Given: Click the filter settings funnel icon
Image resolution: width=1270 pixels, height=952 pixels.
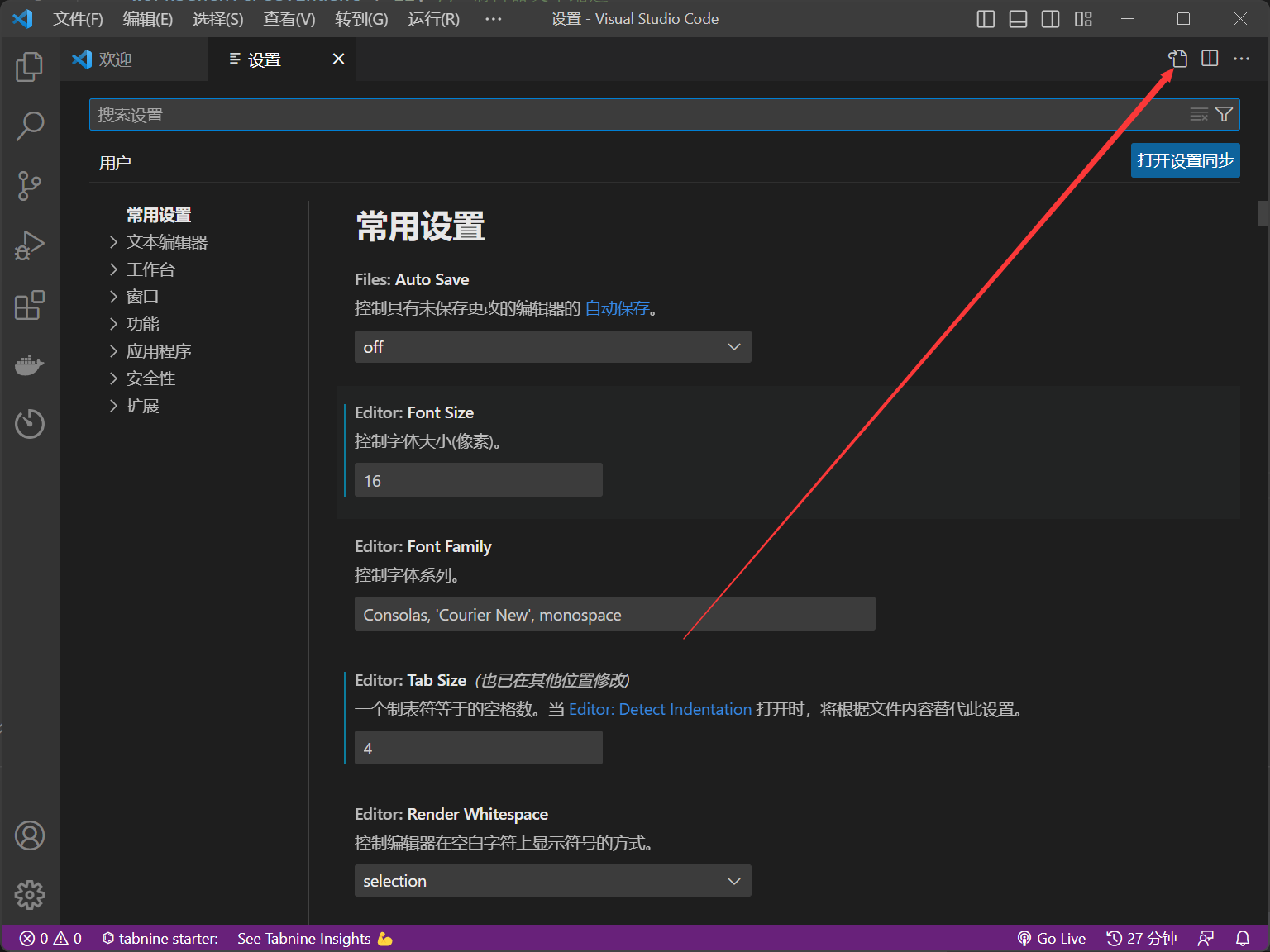Looking at the screenshot, I should pyautogui.click(x=1225, y=115).
